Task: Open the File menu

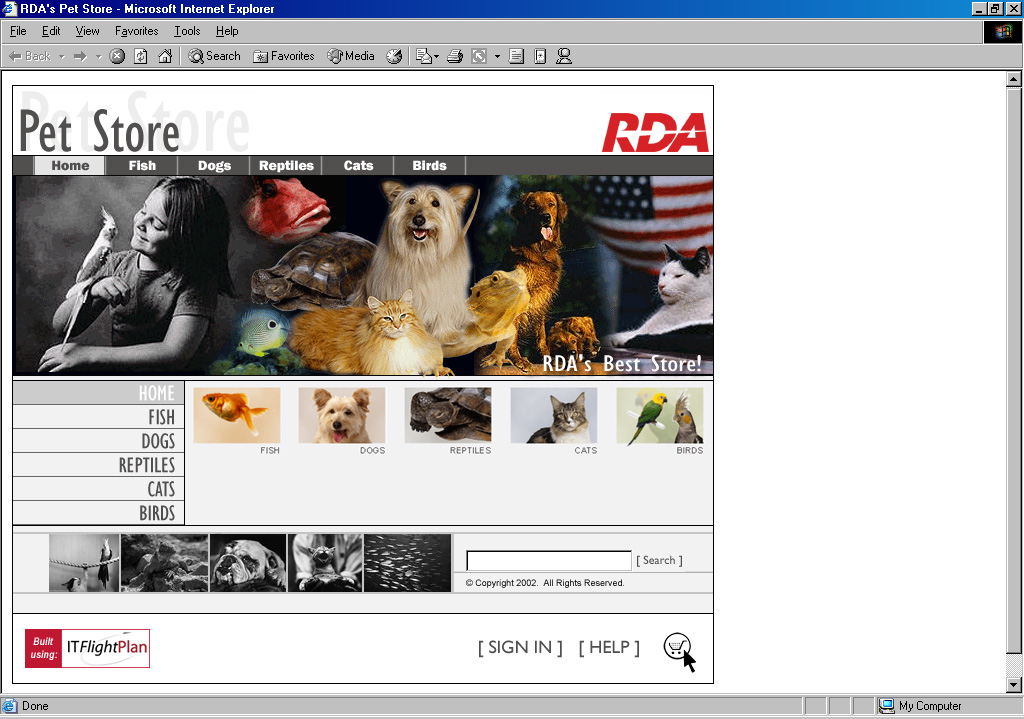Action: point(18,31)
